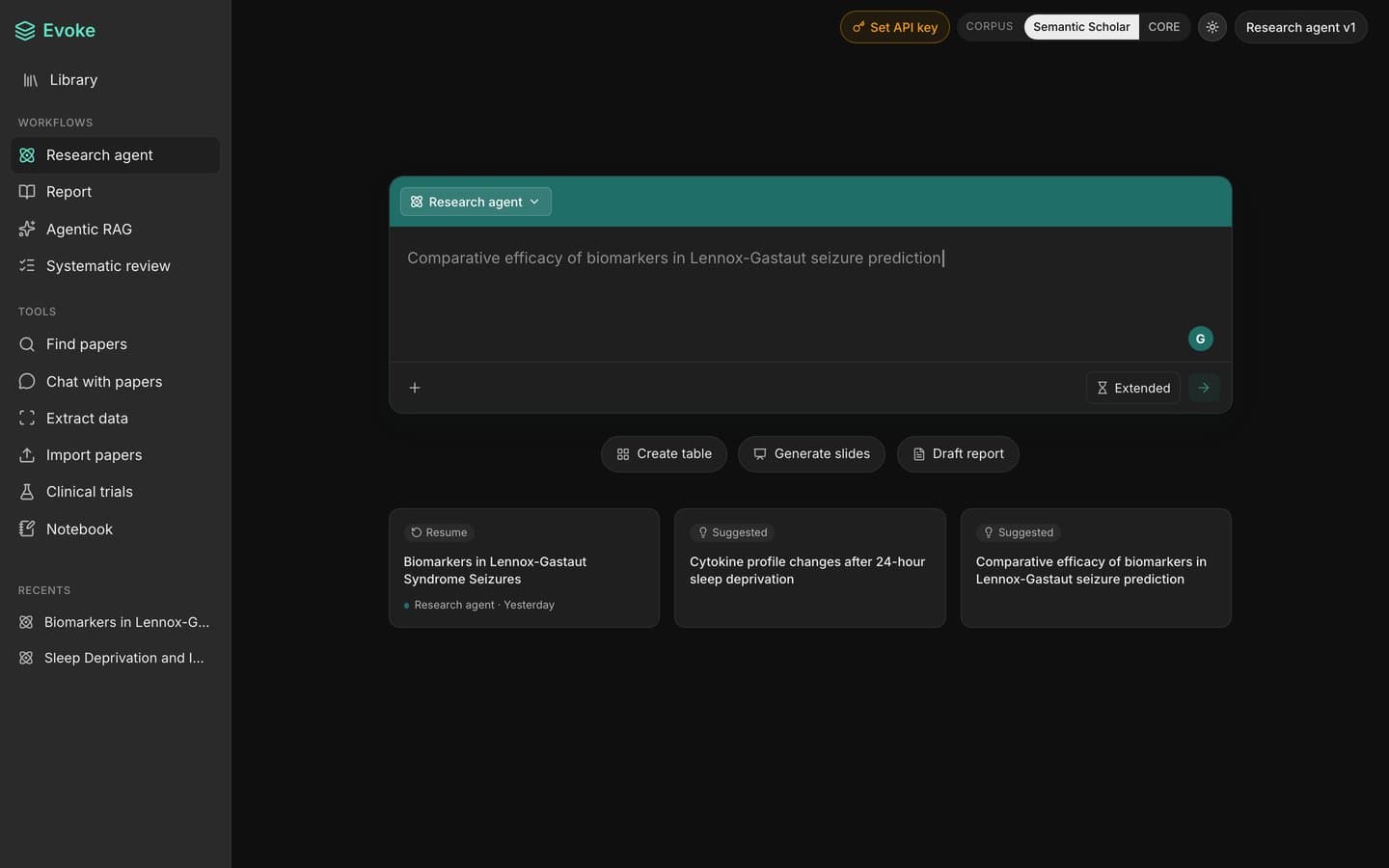
Task: Toggle the light/dark theme sun icon
Action: tap(1212, 27)
